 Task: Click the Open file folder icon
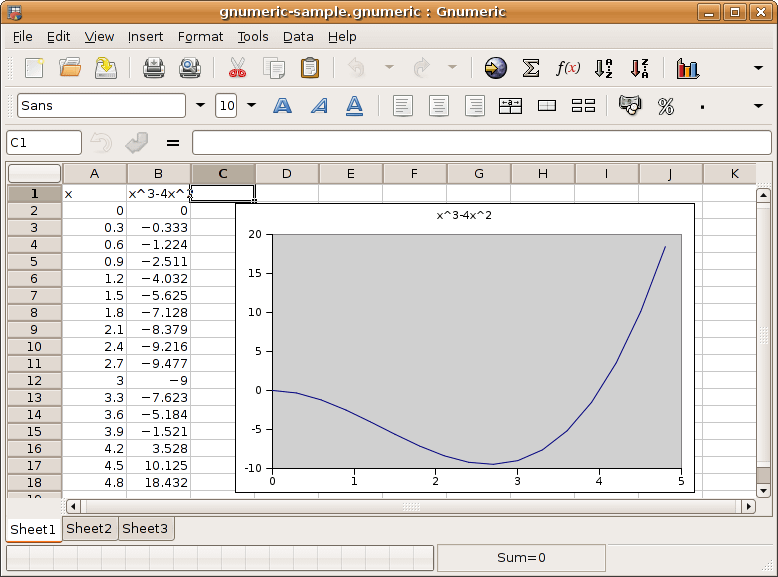pyautogui.click(x=70, y=68)
